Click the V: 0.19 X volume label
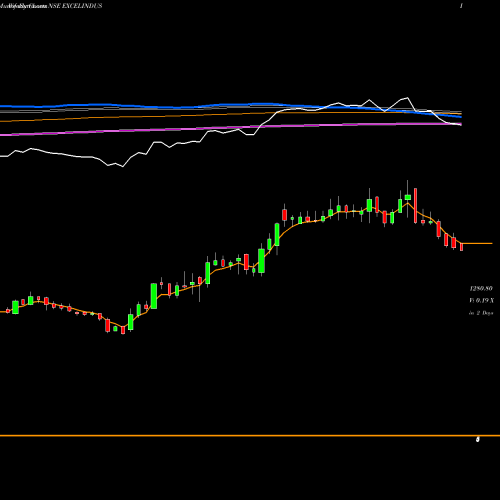Viewport: 500px width, 500px height. [x=481, y=301]
